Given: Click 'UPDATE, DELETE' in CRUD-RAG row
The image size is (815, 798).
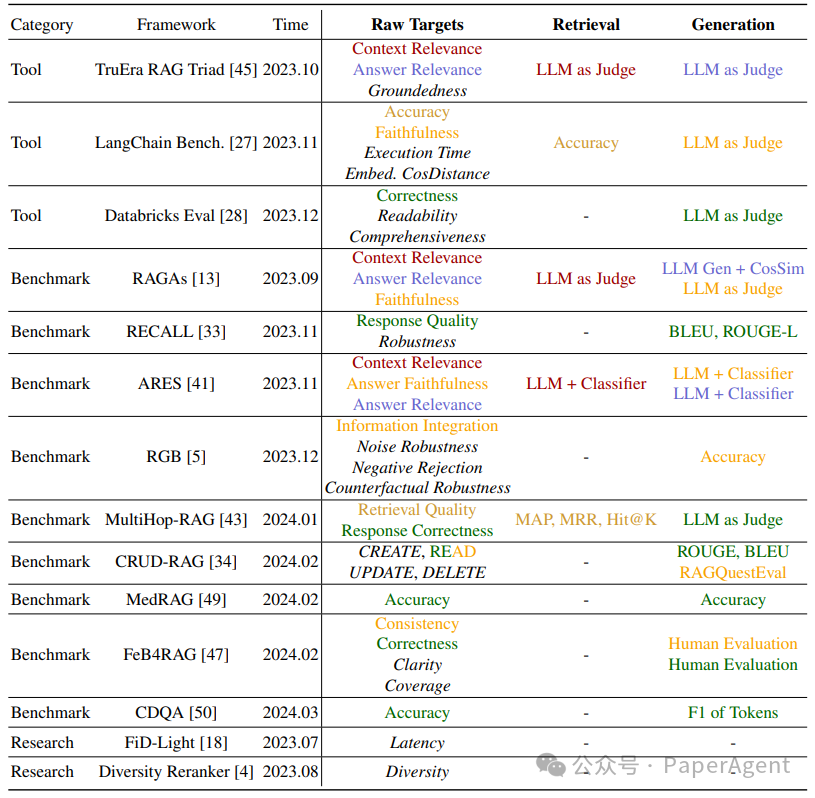Looking at the screenshot, I should (417, 573).
